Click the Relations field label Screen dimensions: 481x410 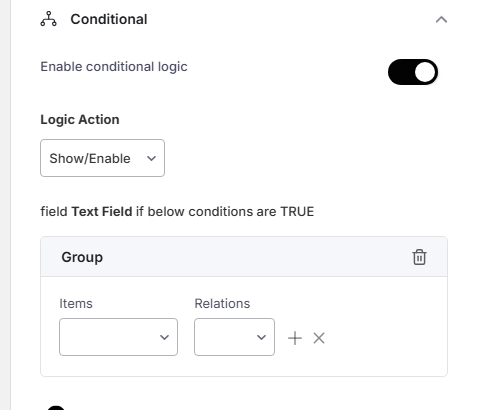coord(222,304)
